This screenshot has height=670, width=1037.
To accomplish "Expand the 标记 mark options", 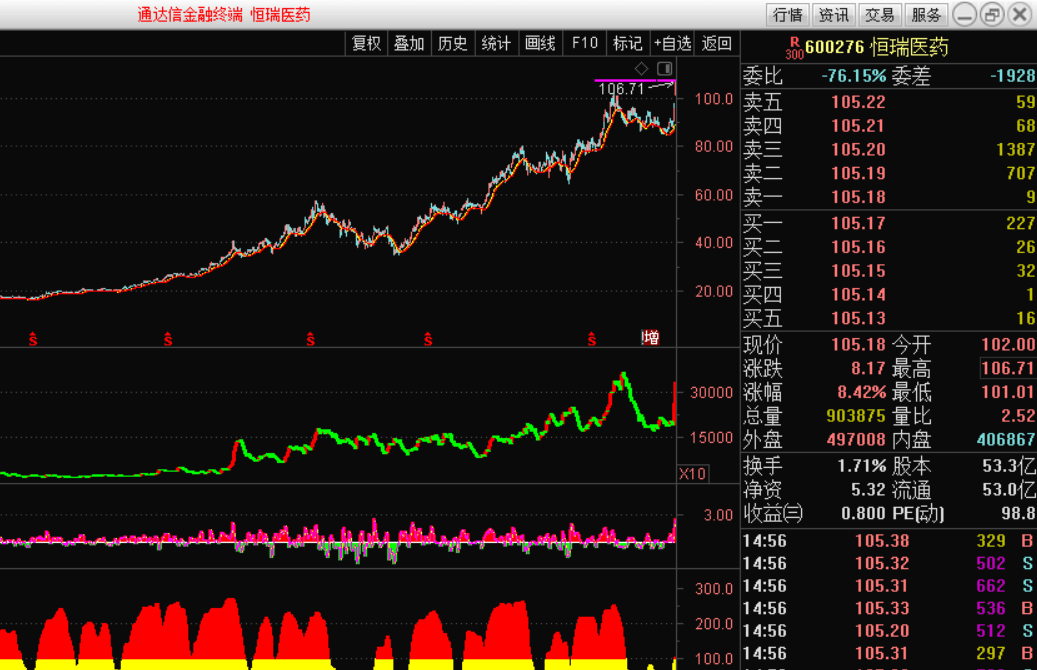I will click(627, 43).
